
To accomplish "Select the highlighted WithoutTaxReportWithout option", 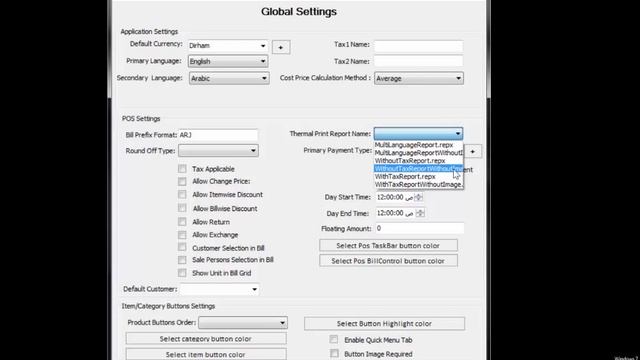I will tap(418, 169).
